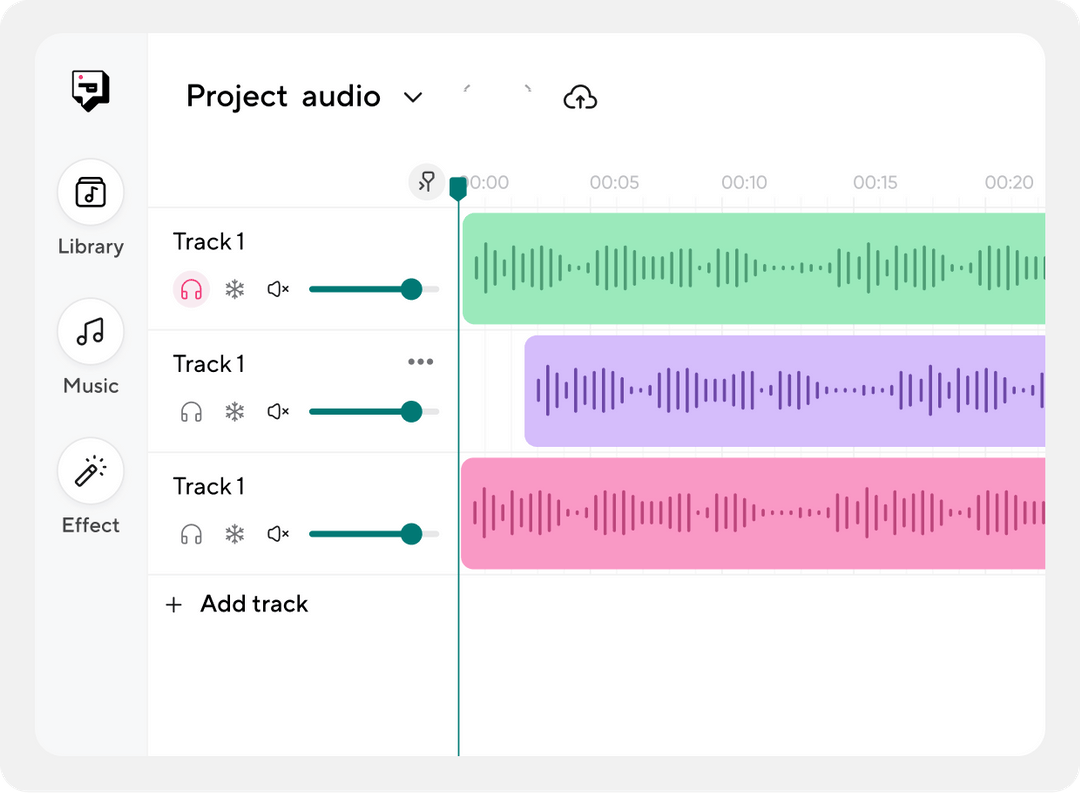Disable solo headphones on the first track
Image resolution: width=1080 pixels, height=793 pixels.
pos(191,289)
